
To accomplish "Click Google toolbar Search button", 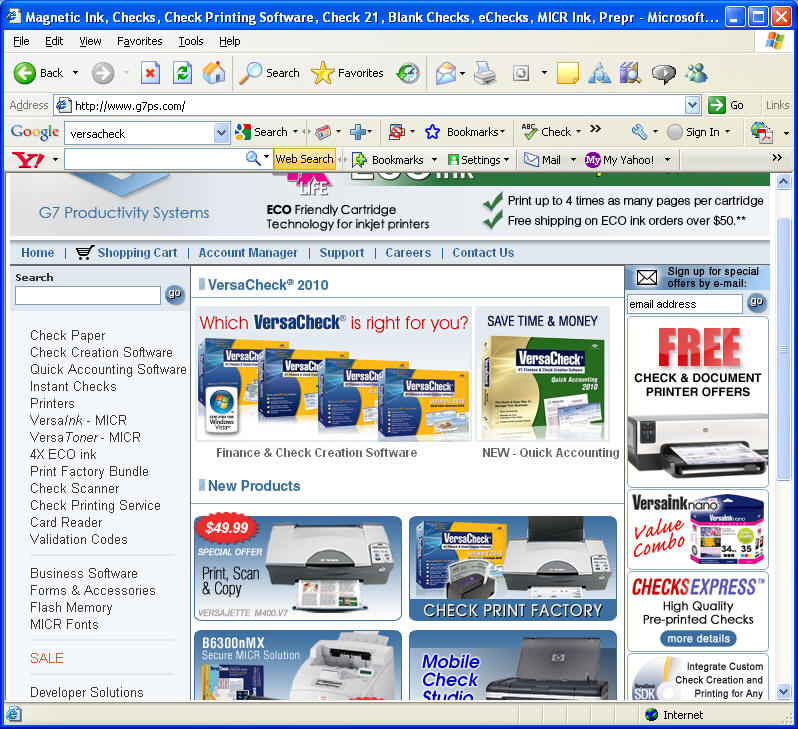I will tap(261, 132).
